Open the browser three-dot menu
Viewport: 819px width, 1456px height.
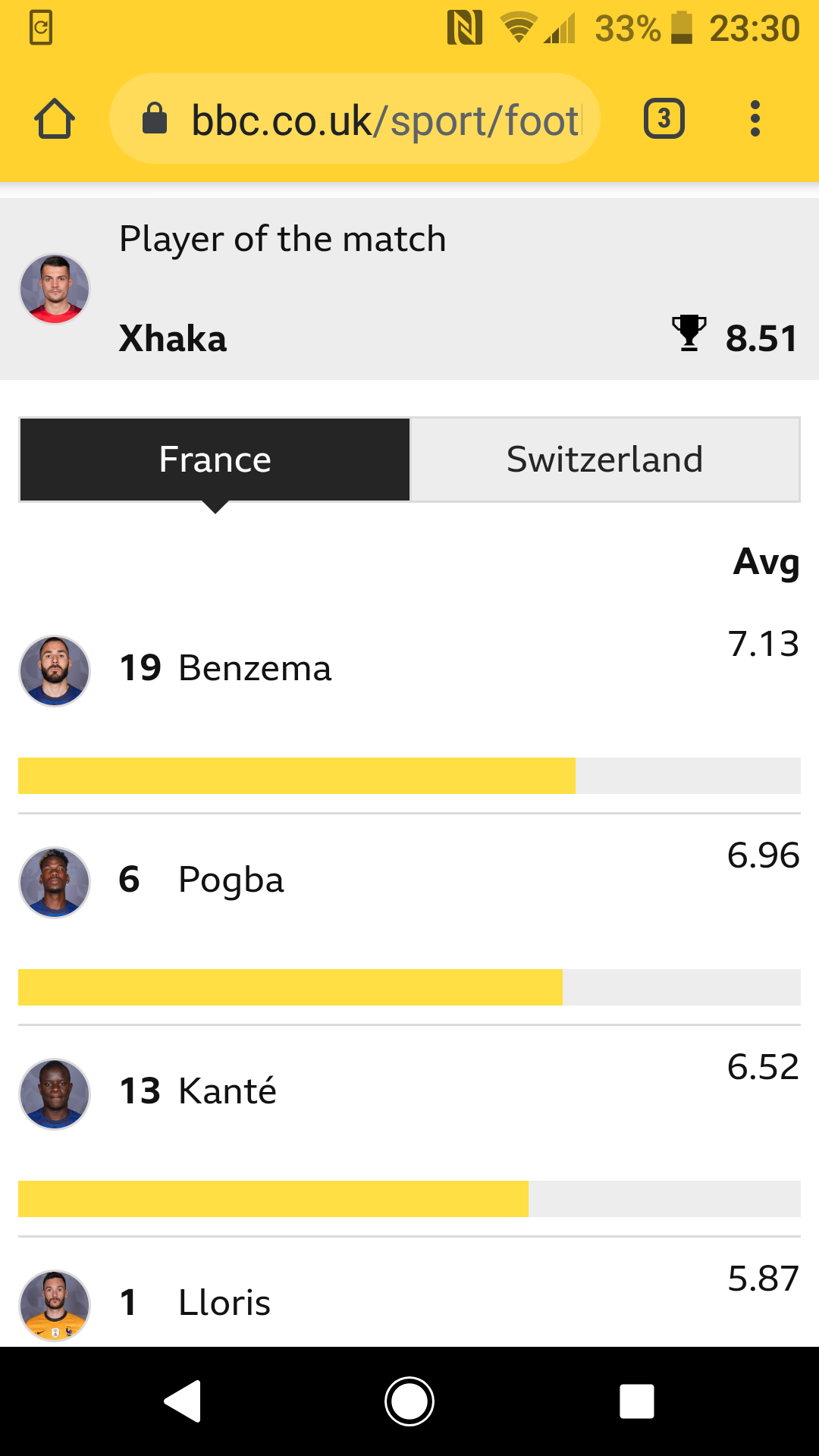click(x=755, y=119)
